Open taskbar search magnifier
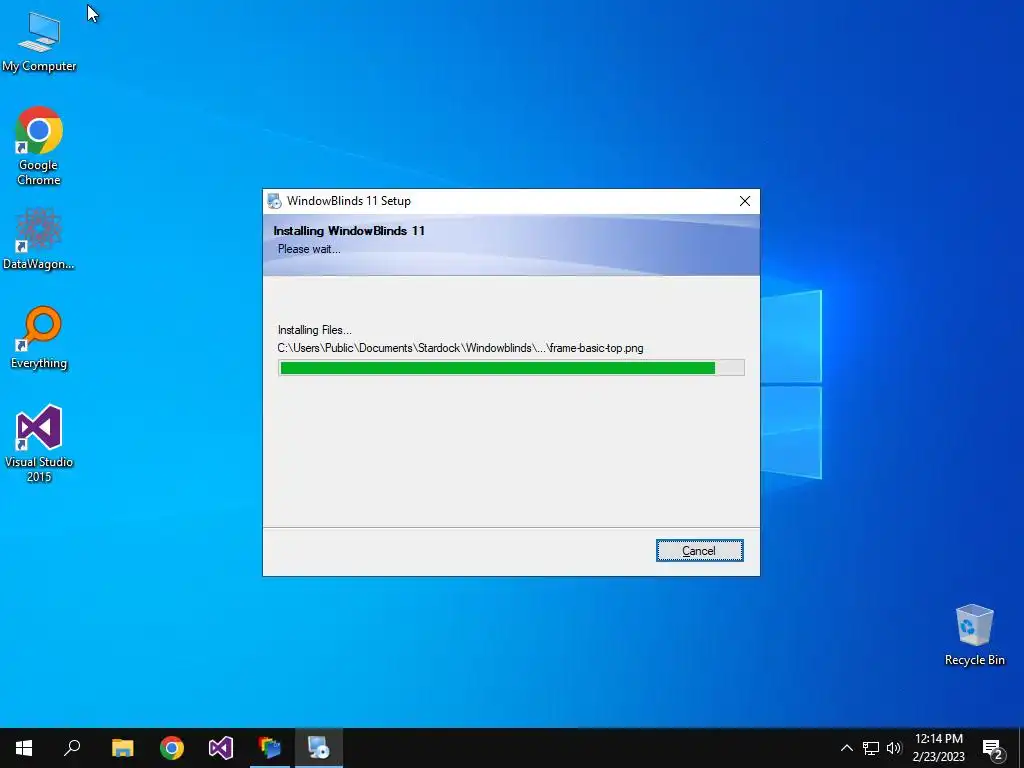 point(72,748)
